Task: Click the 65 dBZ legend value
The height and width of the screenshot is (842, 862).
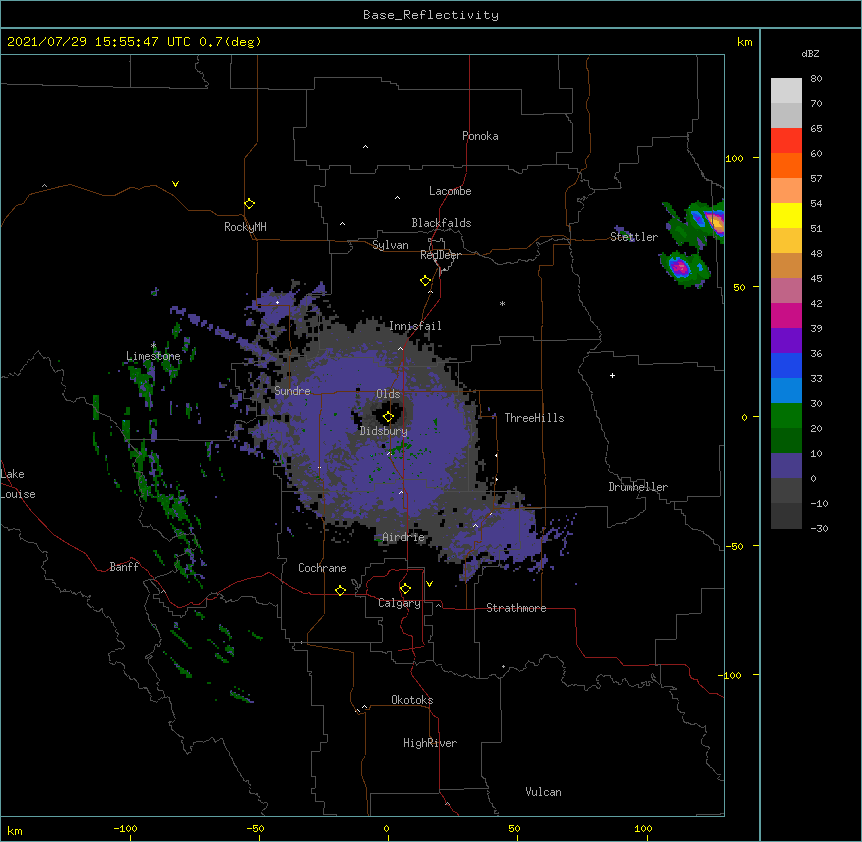Action: coord(816,129)
